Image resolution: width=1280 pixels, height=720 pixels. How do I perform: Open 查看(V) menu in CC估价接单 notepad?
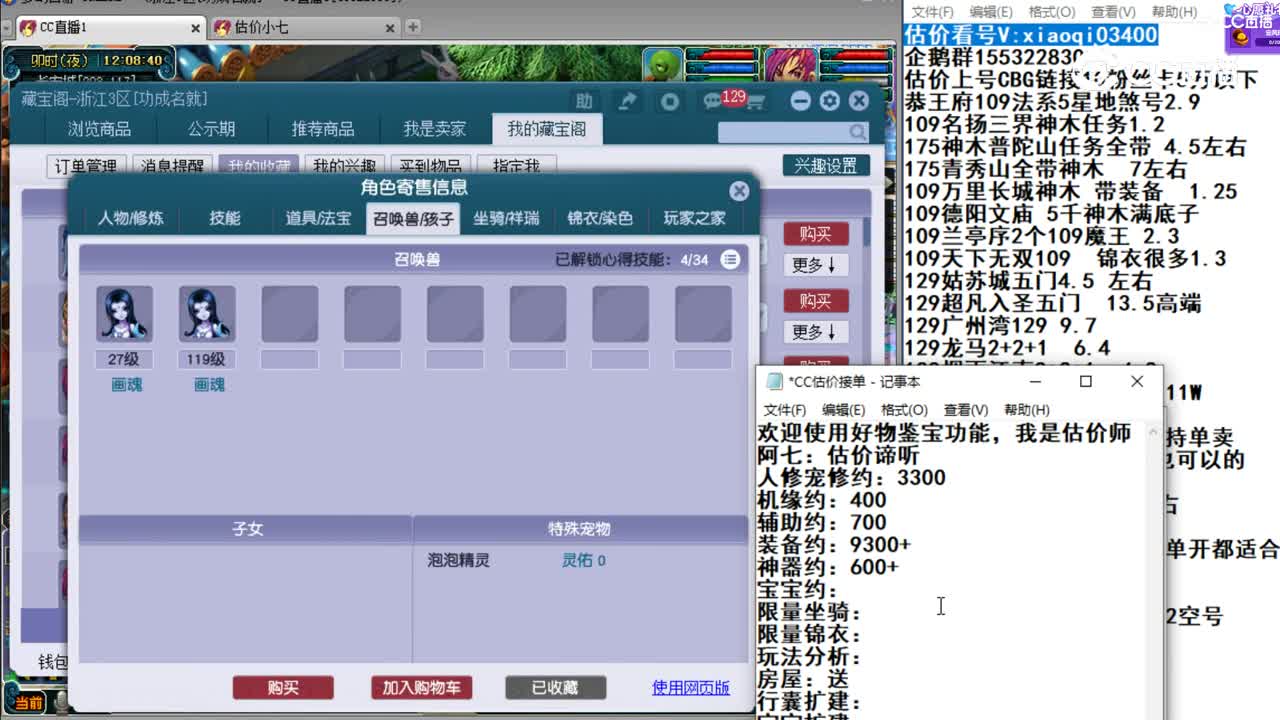[x=965, y=410]
